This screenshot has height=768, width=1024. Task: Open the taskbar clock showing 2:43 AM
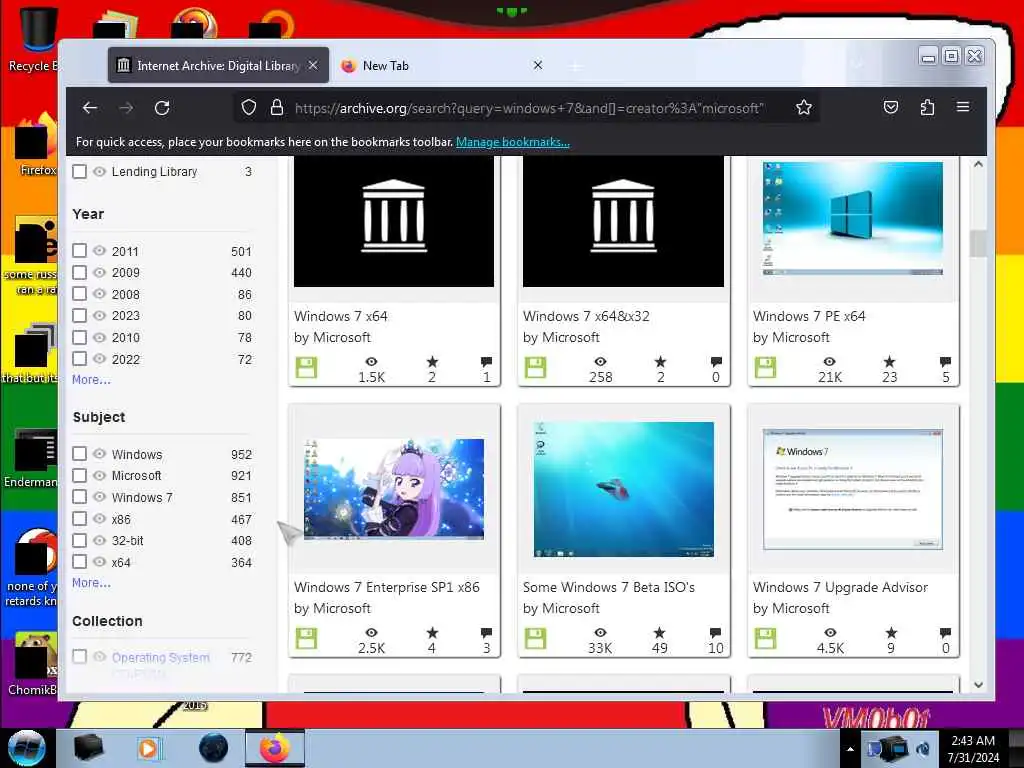973,749
